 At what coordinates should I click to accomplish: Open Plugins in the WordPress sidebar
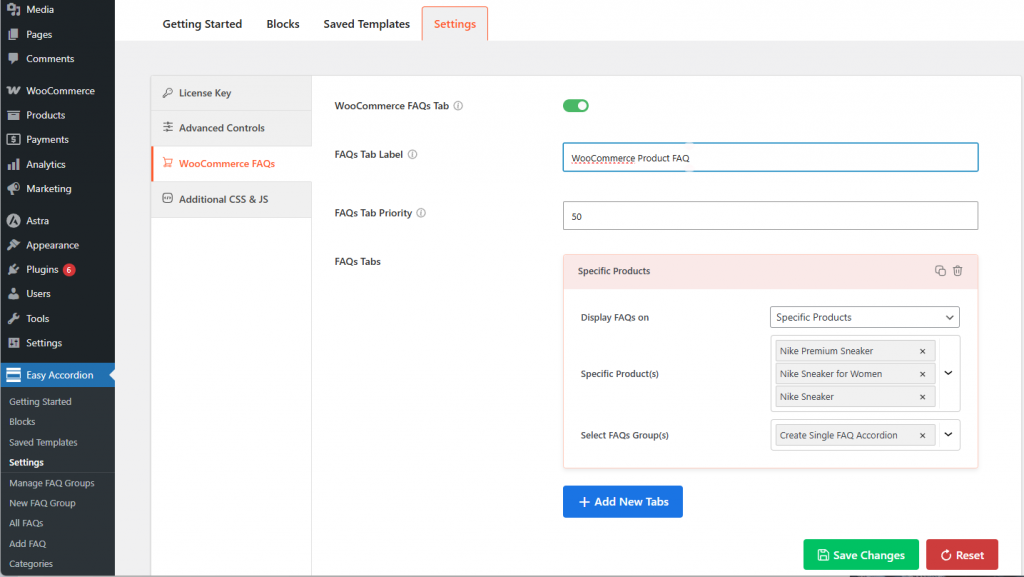42,270
